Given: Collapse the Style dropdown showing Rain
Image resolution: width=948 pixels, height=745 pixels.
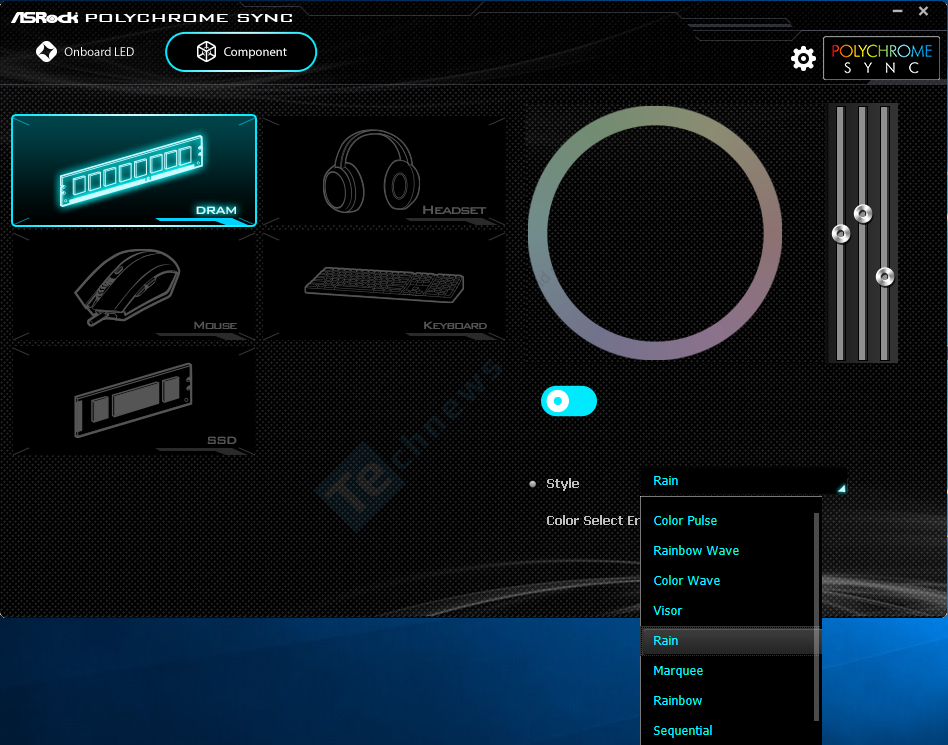Looking at the screenshot, I should click(x=743, y=481).
